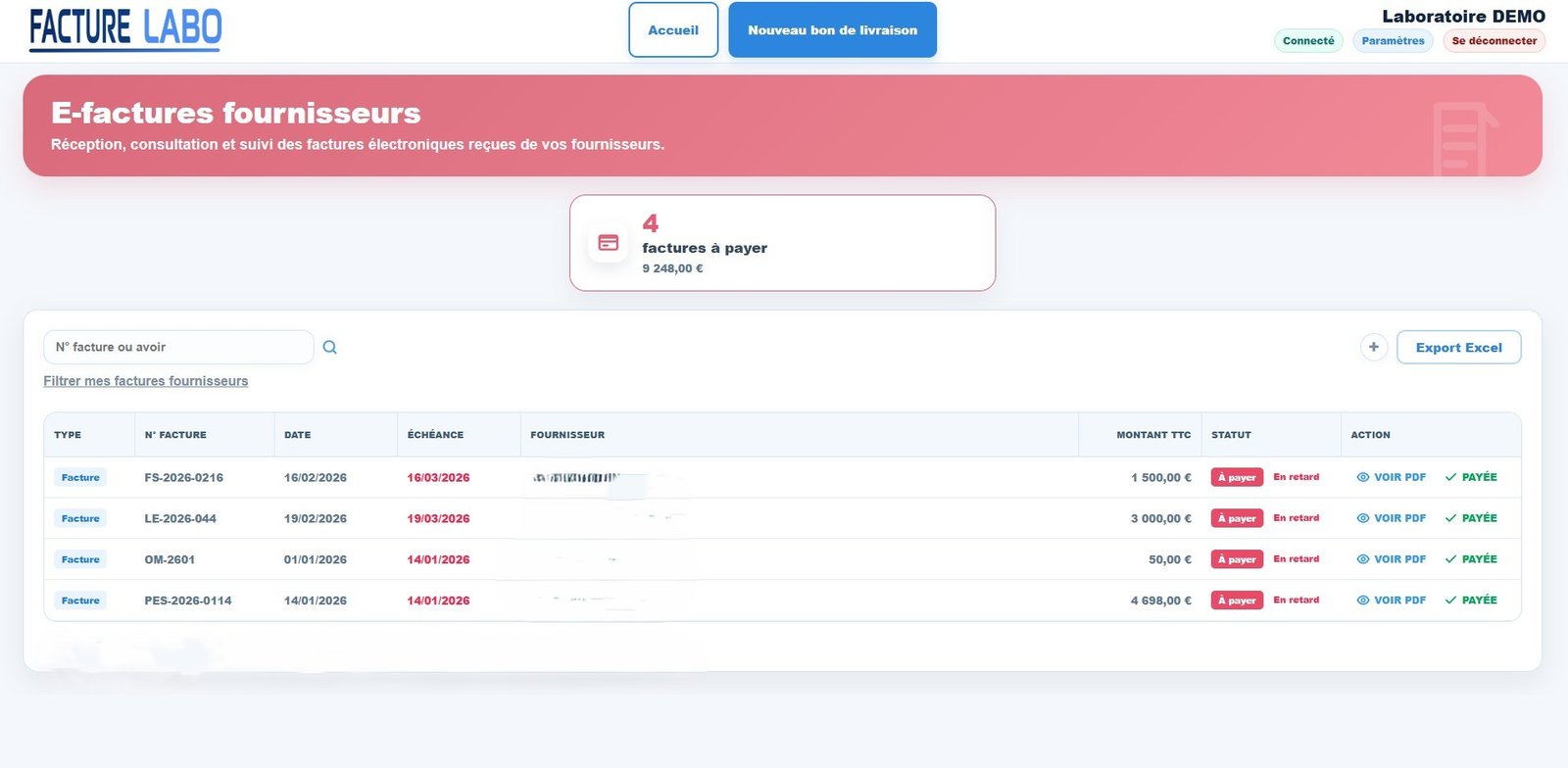The height and width of the screenshot is (768, 1568).
Task: Click Se déconnecter
Action: (1494, 41)
